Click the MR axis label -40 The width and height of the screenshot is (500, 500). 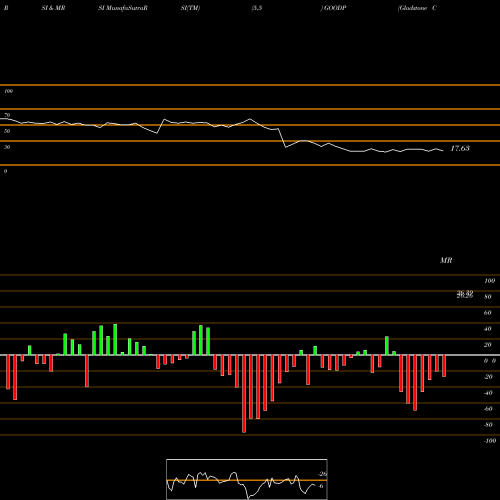pos(488,393)
